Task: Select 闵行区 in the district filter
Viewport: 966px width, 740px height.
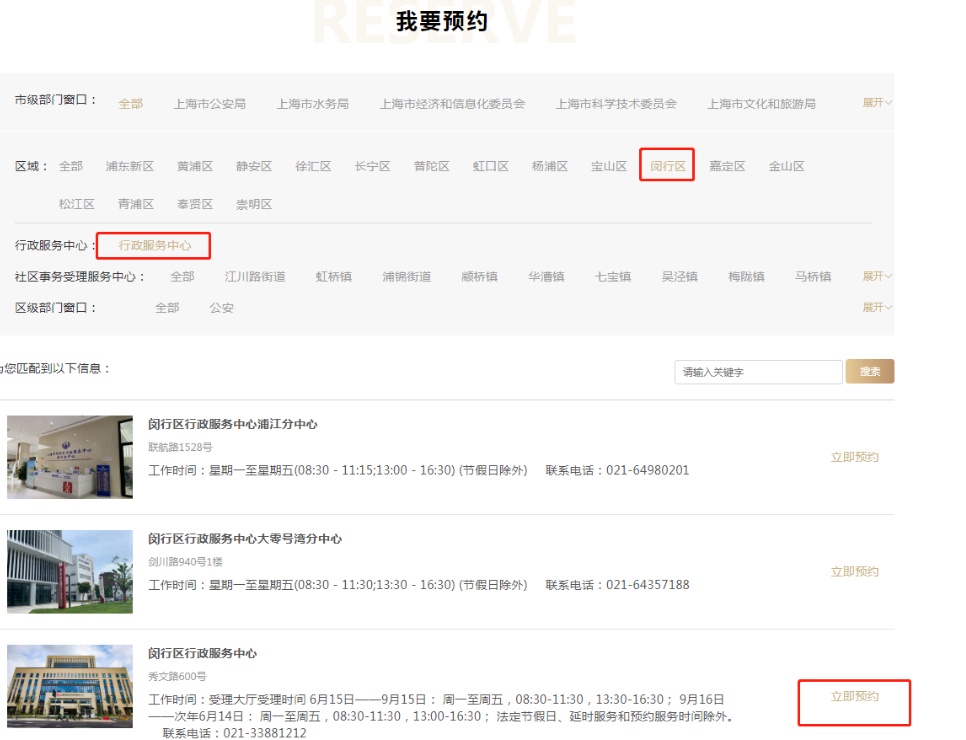Action: [667, 166]
